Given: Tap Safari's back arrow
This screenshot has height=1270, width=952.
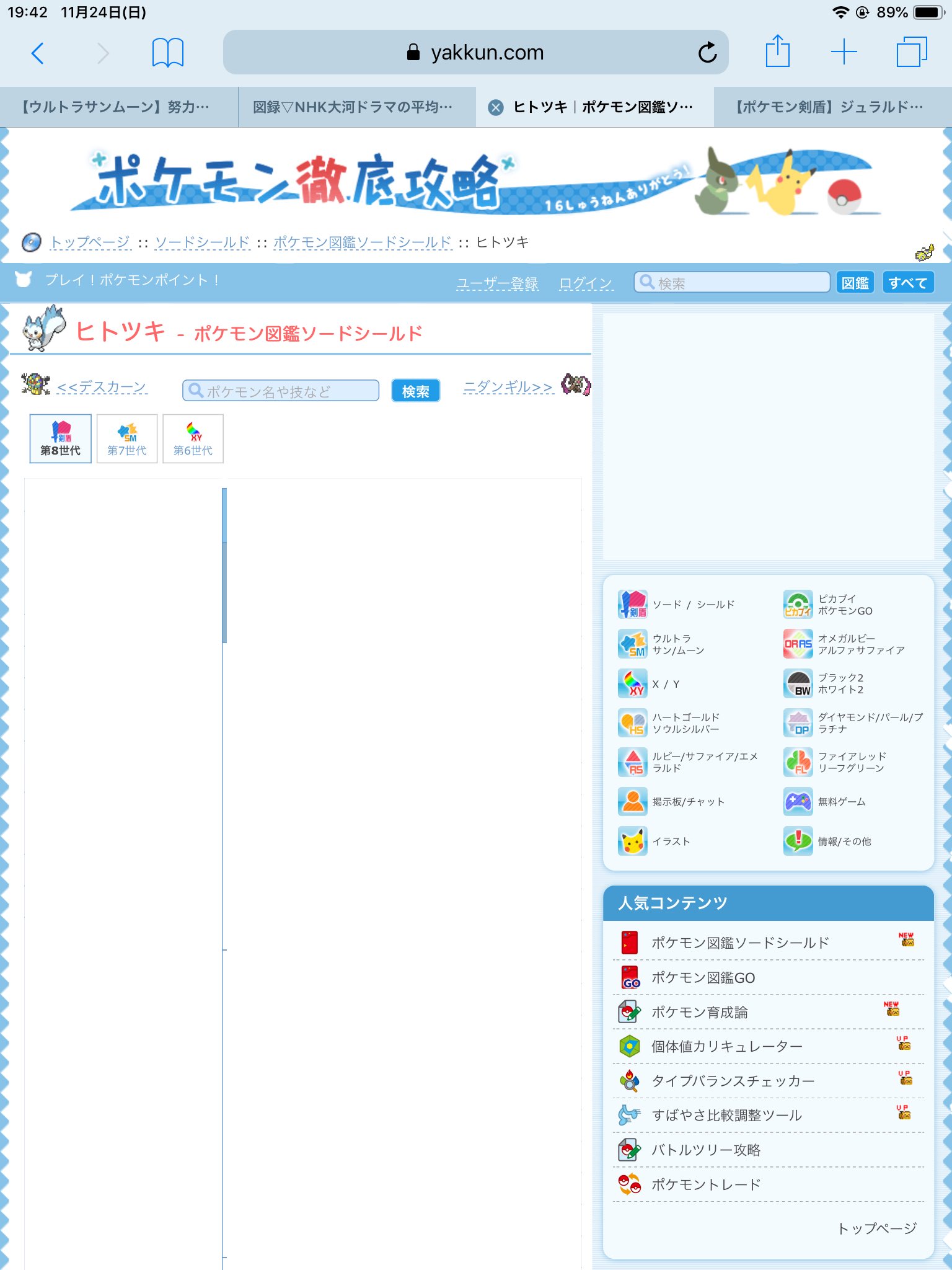Looking at the screenshot, I should click(38, 53).
